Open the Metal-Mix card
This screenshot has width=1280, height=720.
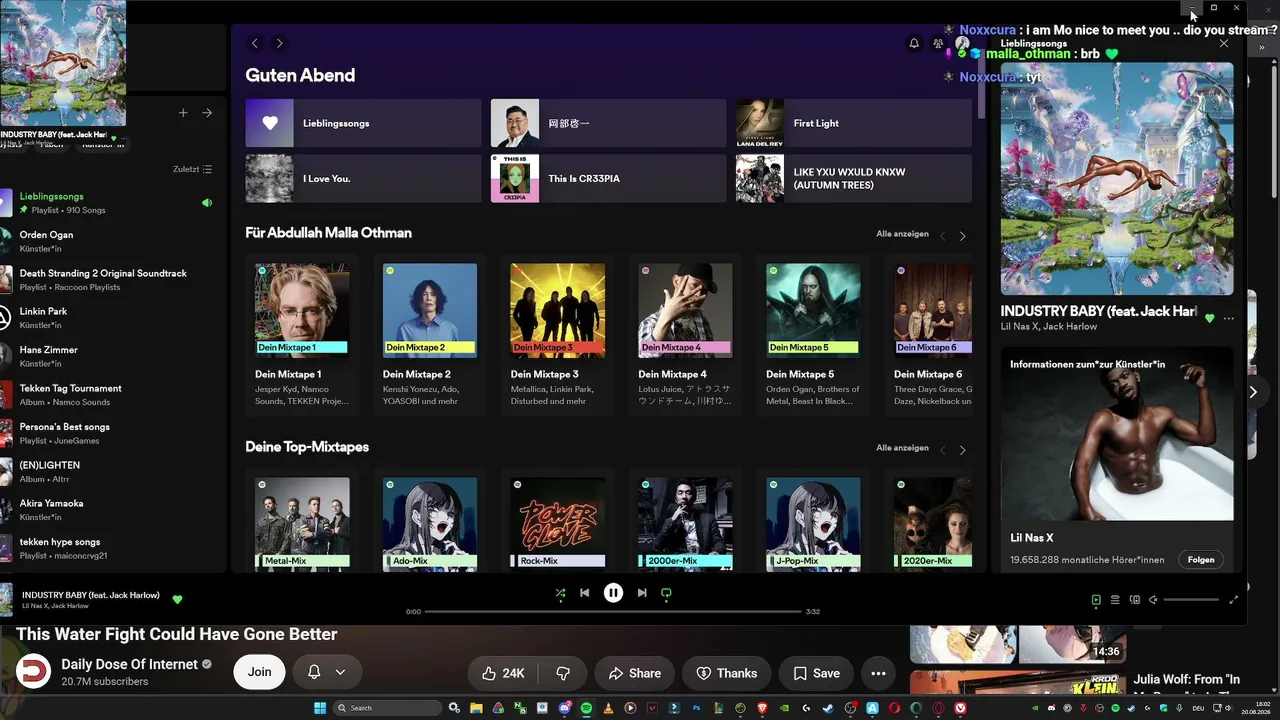302,520
